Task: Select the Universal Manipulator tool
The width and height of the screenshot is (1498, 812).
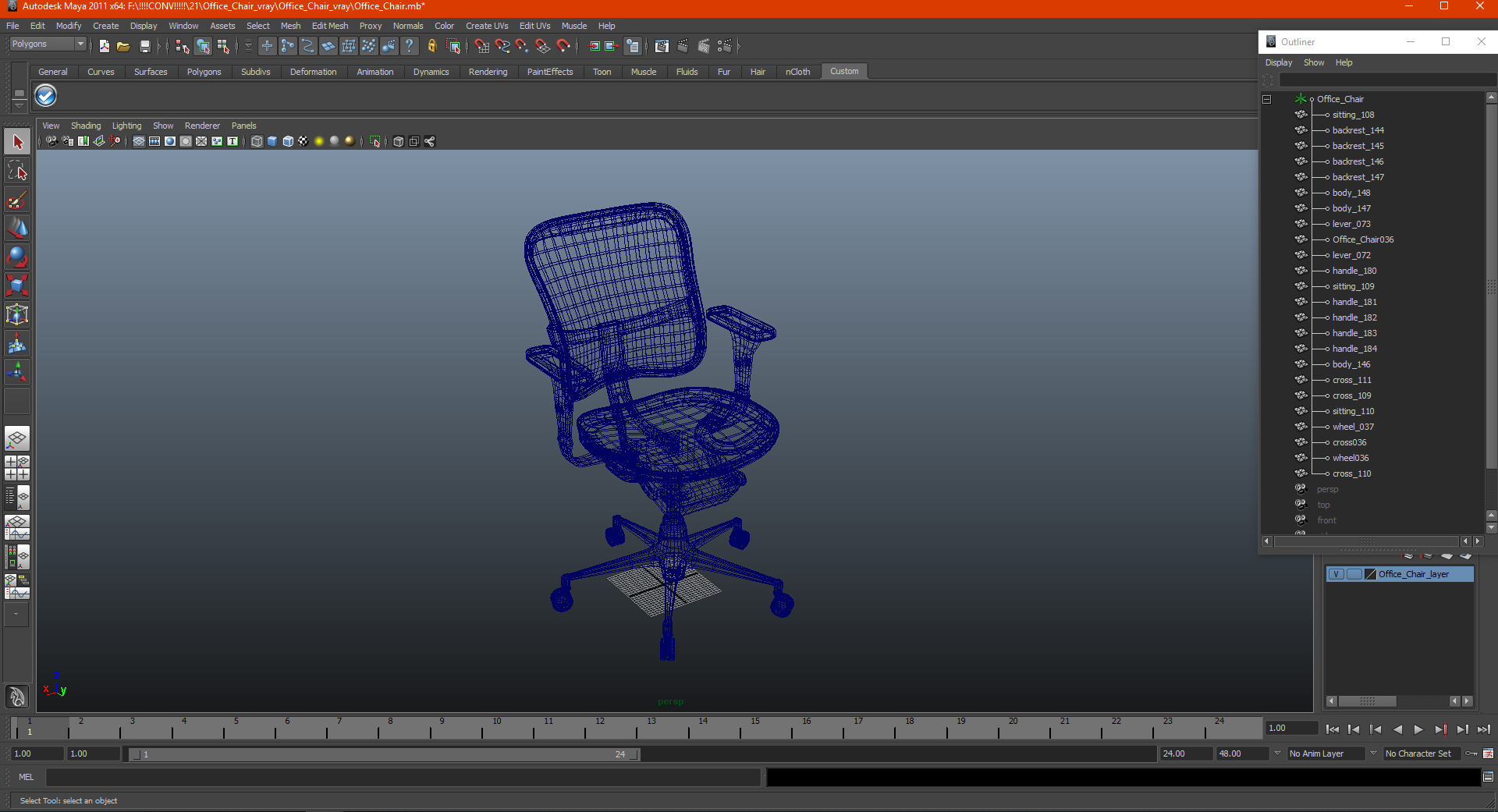Action: (x=17, y=314)
